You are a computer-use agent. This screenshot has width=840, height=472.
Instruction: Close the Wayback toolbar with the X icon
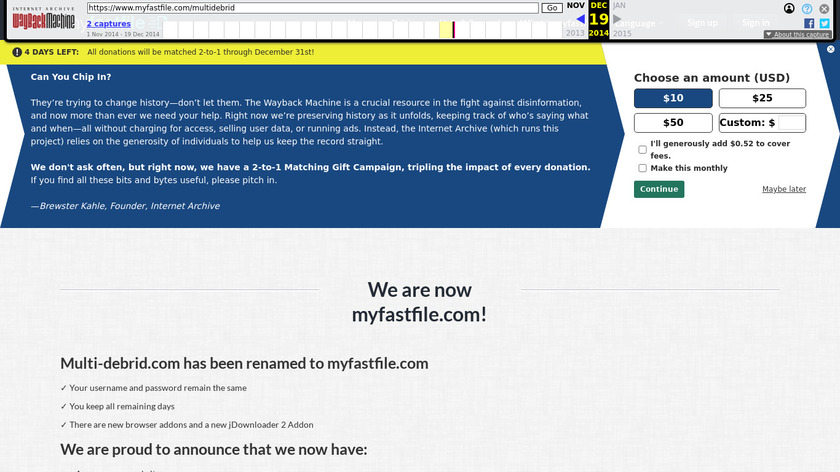coord(824,9)
